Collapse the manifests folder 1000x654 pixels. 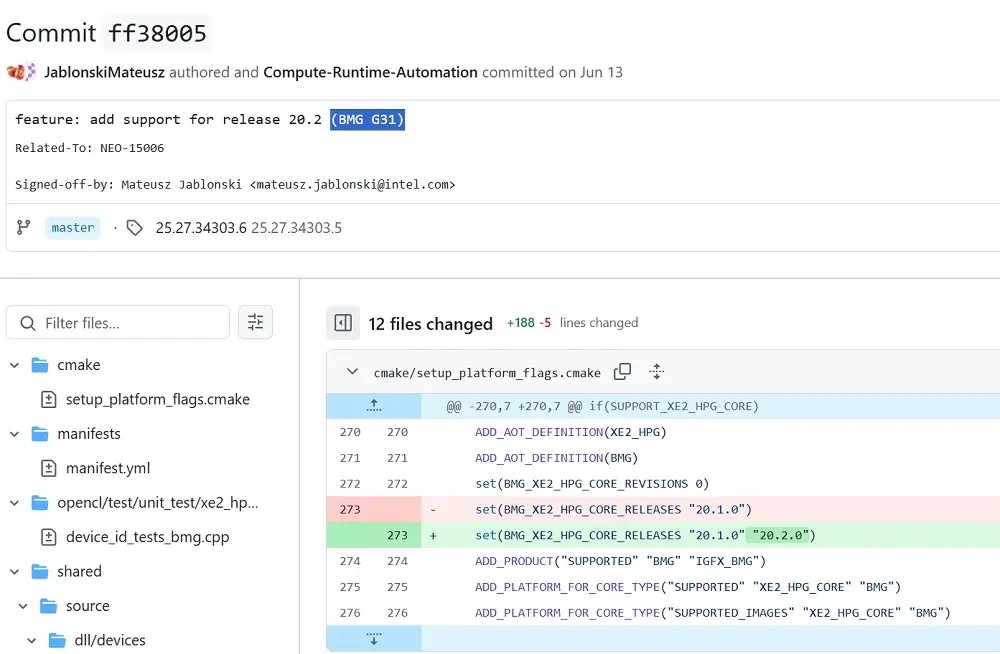click(x=14, y=434)
